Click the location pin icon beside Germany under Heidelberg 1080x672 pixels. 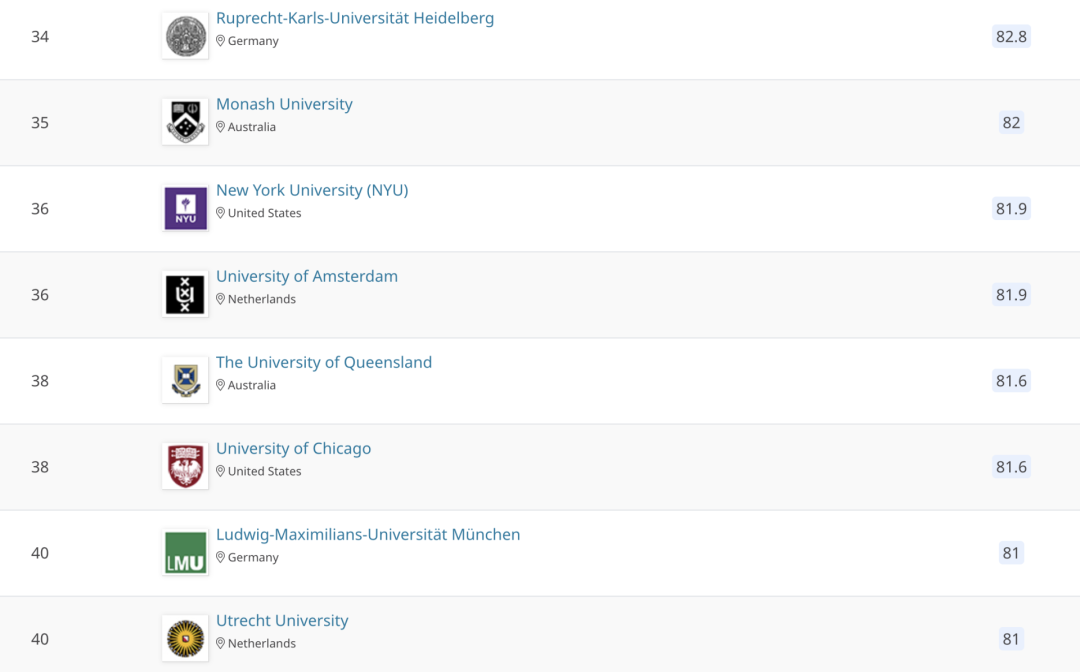coord(221,41)
